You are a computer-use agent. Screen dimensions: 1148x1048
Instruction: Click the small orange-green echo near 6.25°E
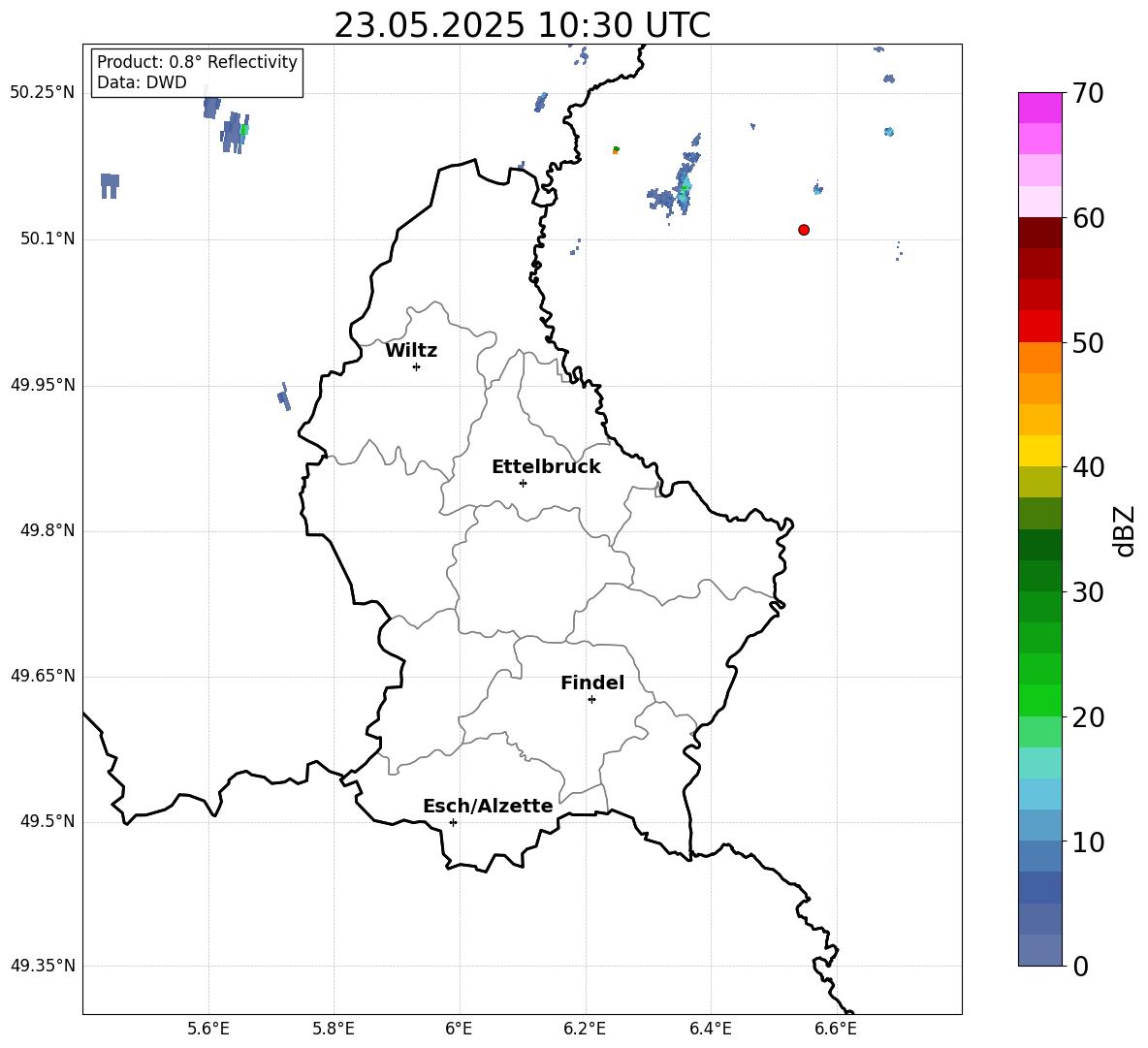[x=616, y=150]
